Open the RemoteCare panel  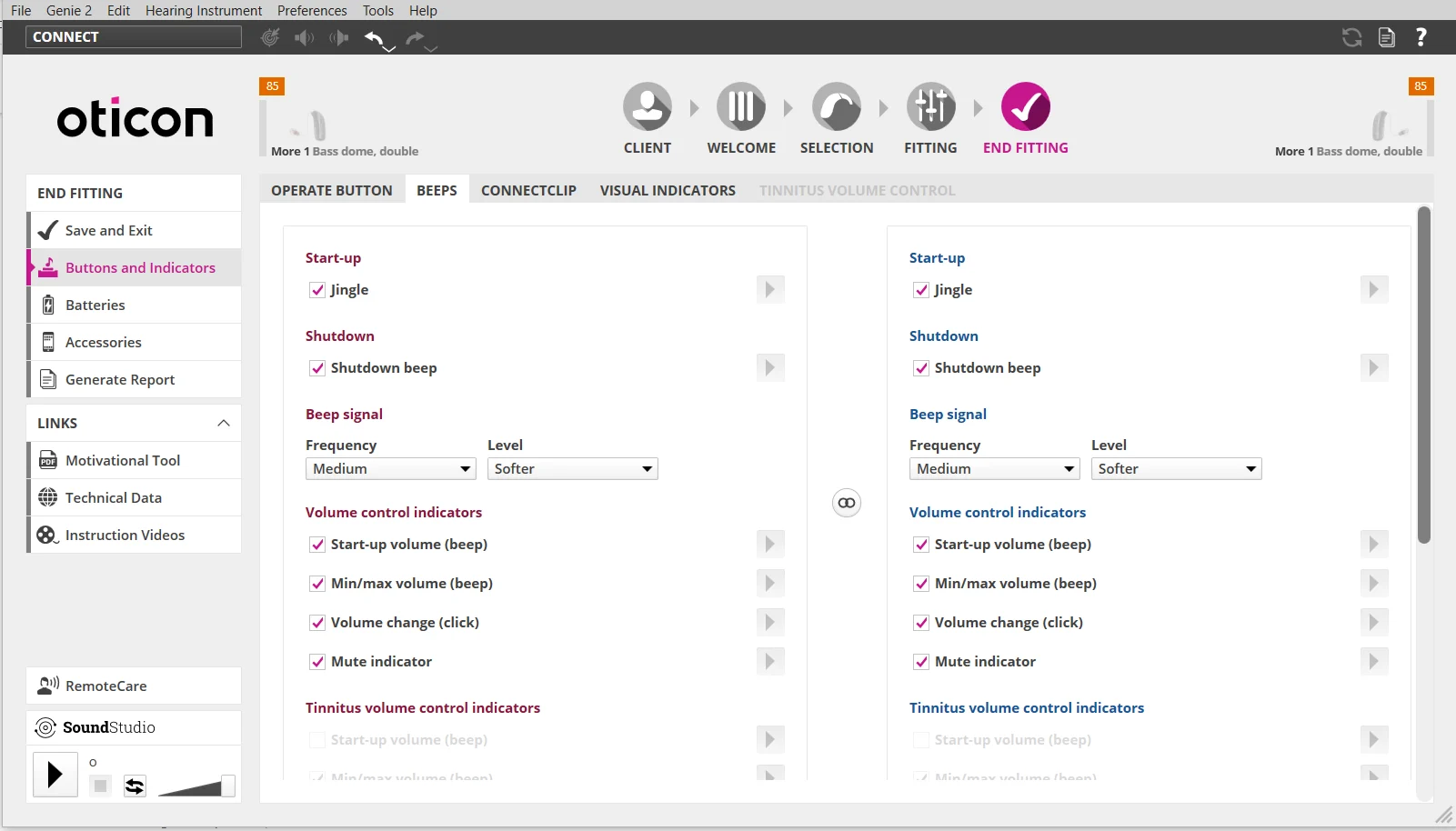pos(134,686)
